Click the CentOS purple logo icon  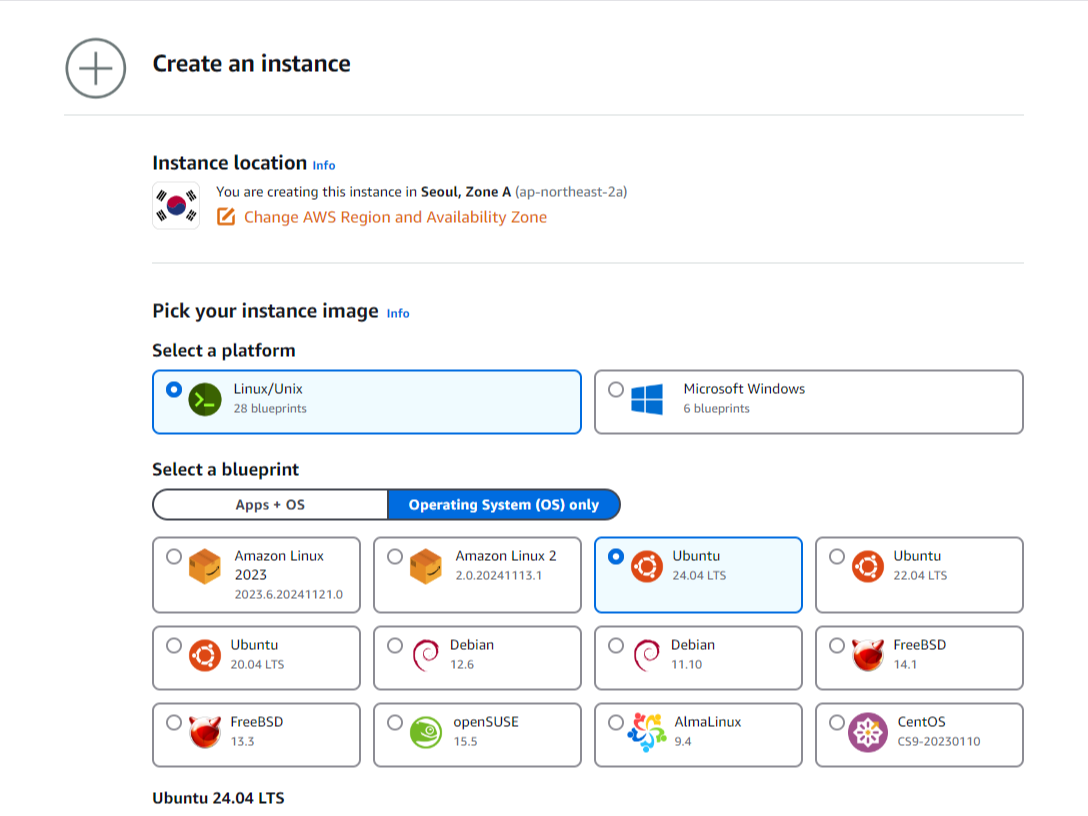(x=867, y=733)
